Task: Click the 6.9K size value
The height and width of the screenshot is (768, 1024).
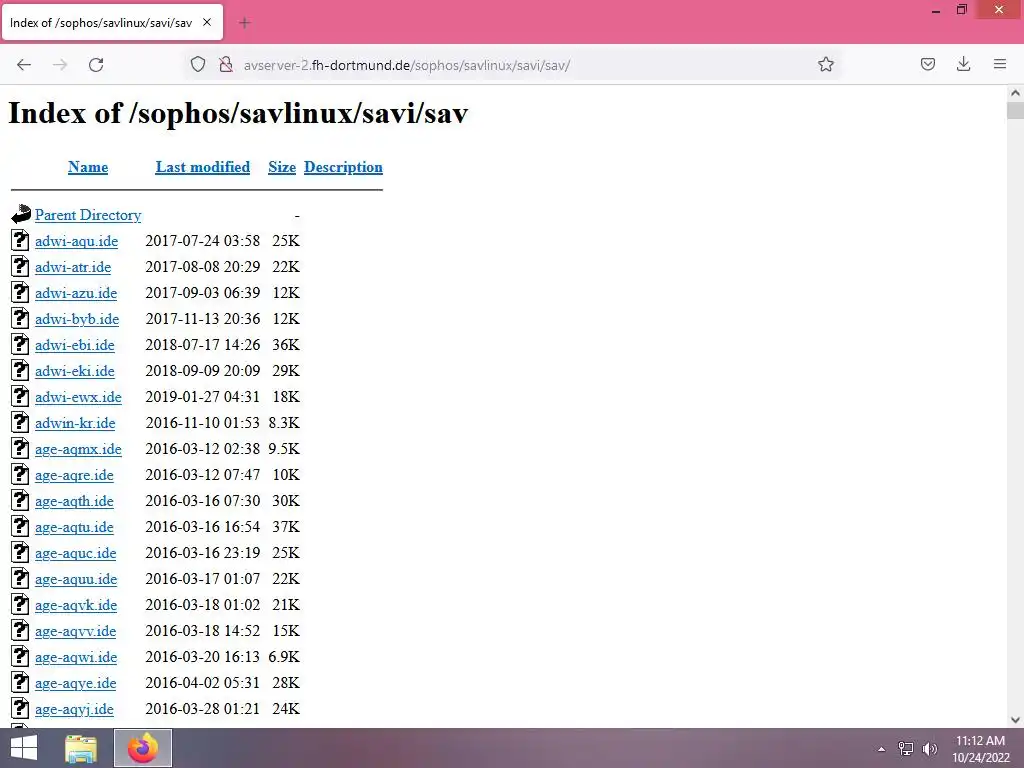Action: tap(284, 657)
